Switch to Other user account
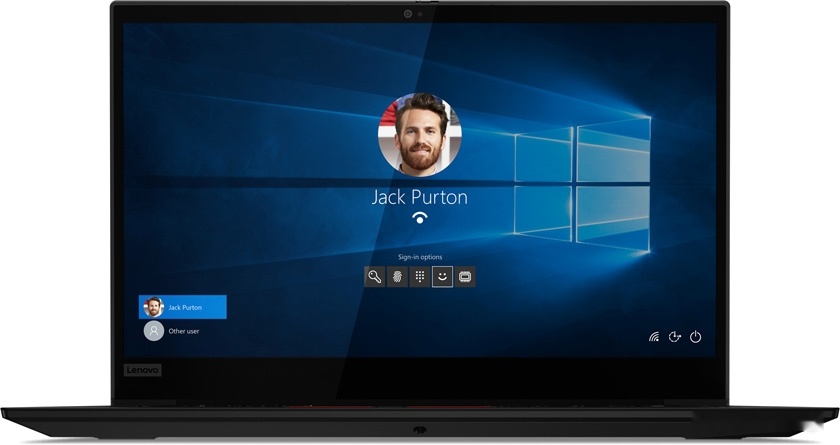840x445 pixels. [183, 331]
